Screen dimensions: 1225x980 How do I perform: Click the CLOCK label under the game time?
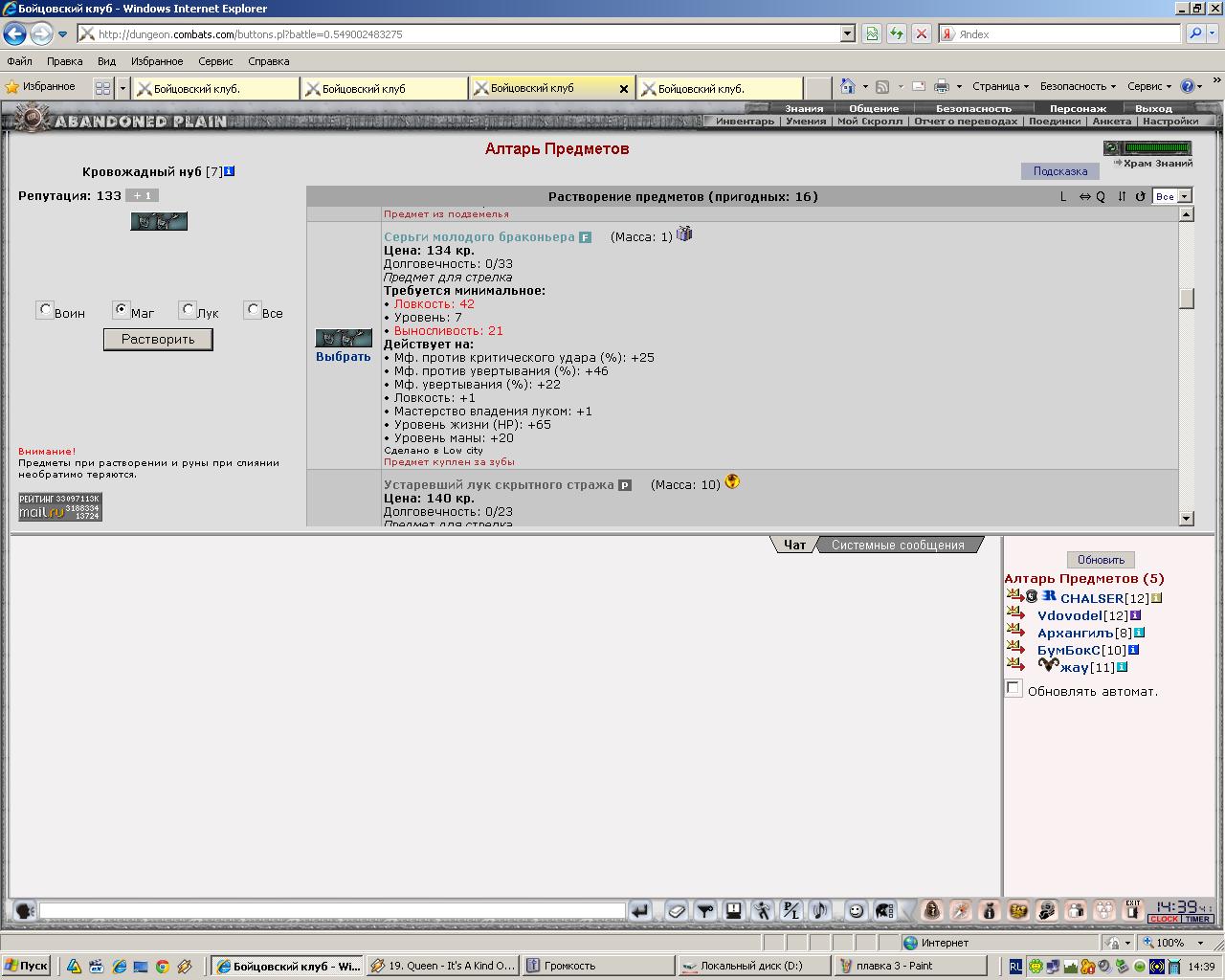[1164, 919]
